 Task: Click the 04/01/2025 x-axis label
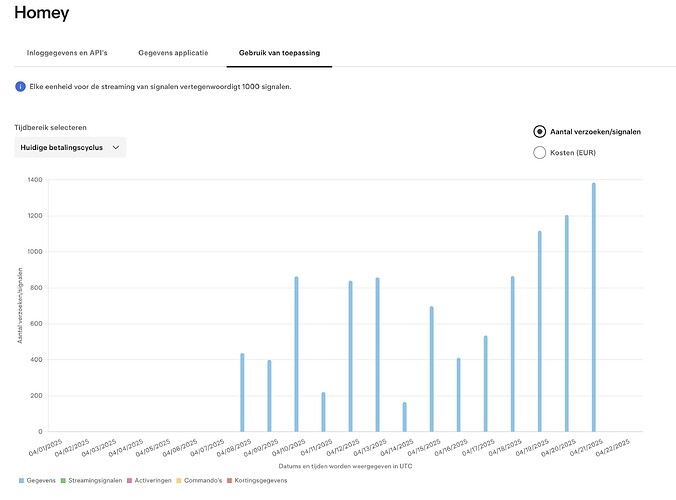point(46,448)
